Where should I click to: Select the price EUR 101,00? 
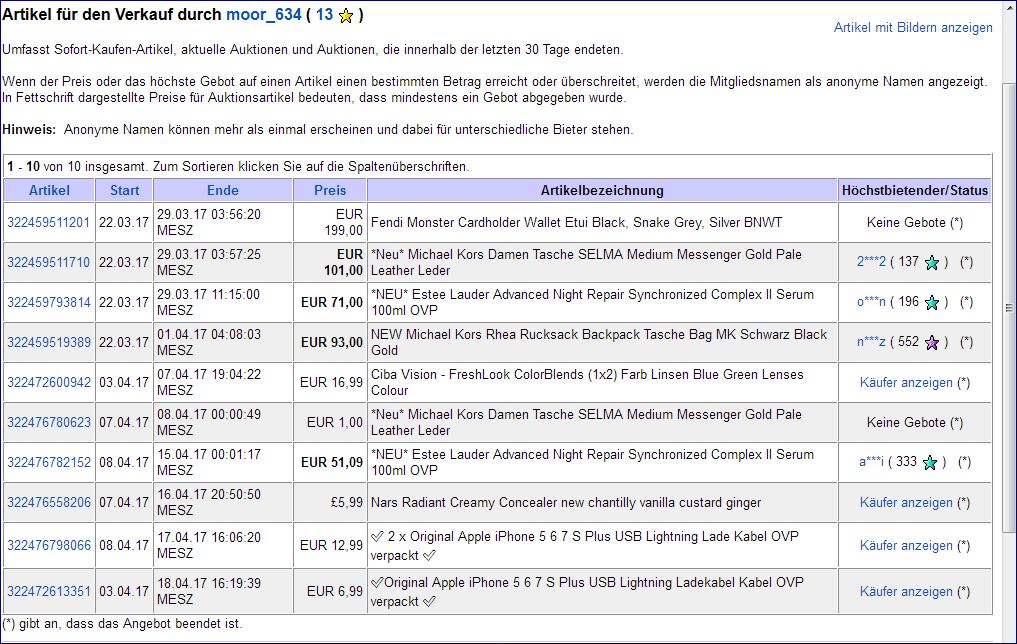[343, 262]
